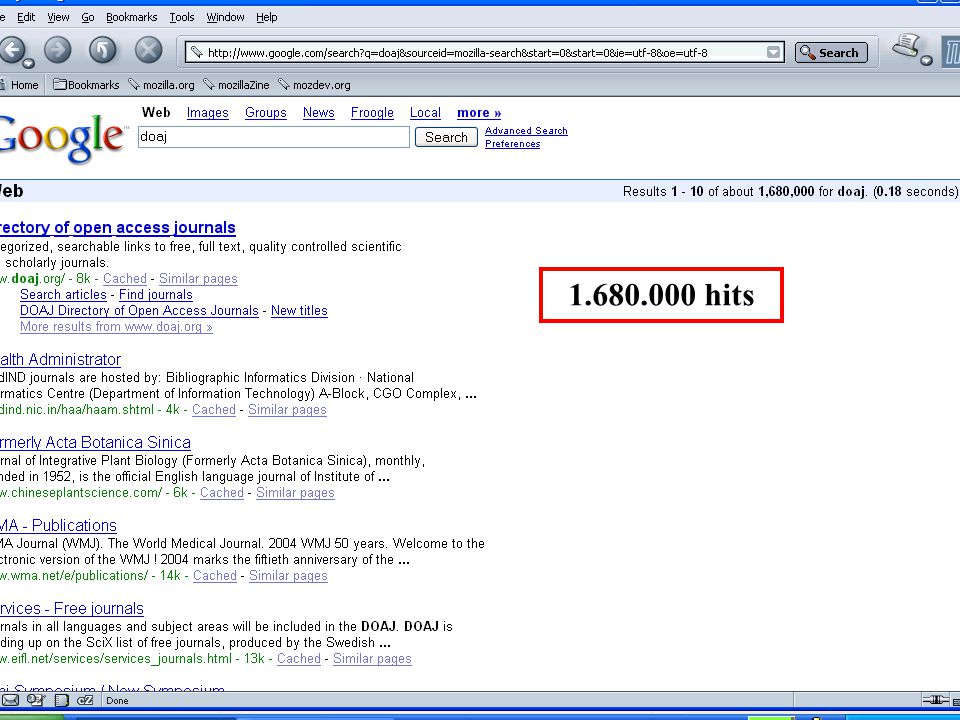Open Similar pages for doaj.org result

click(x=198, y=279)
